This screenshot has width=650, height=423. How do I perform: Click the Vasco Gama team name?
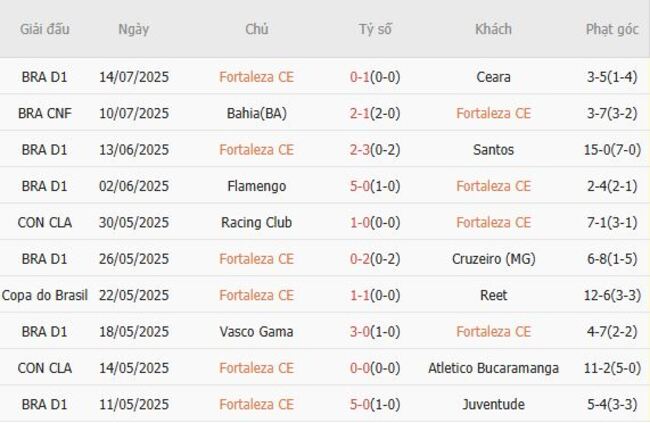pos(257,331)
